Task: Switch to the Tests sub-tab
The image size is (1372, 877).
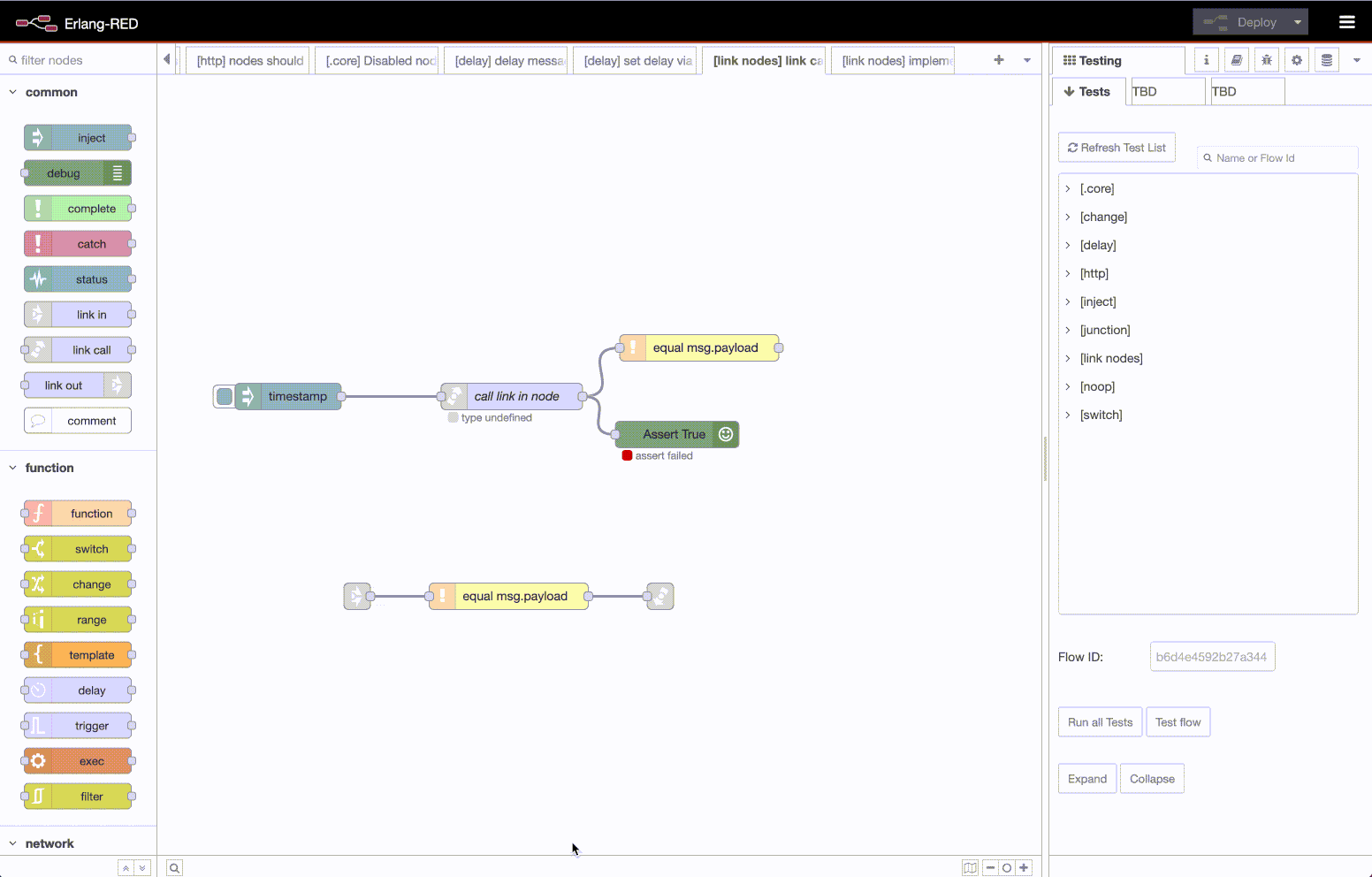Action: 1088,91
